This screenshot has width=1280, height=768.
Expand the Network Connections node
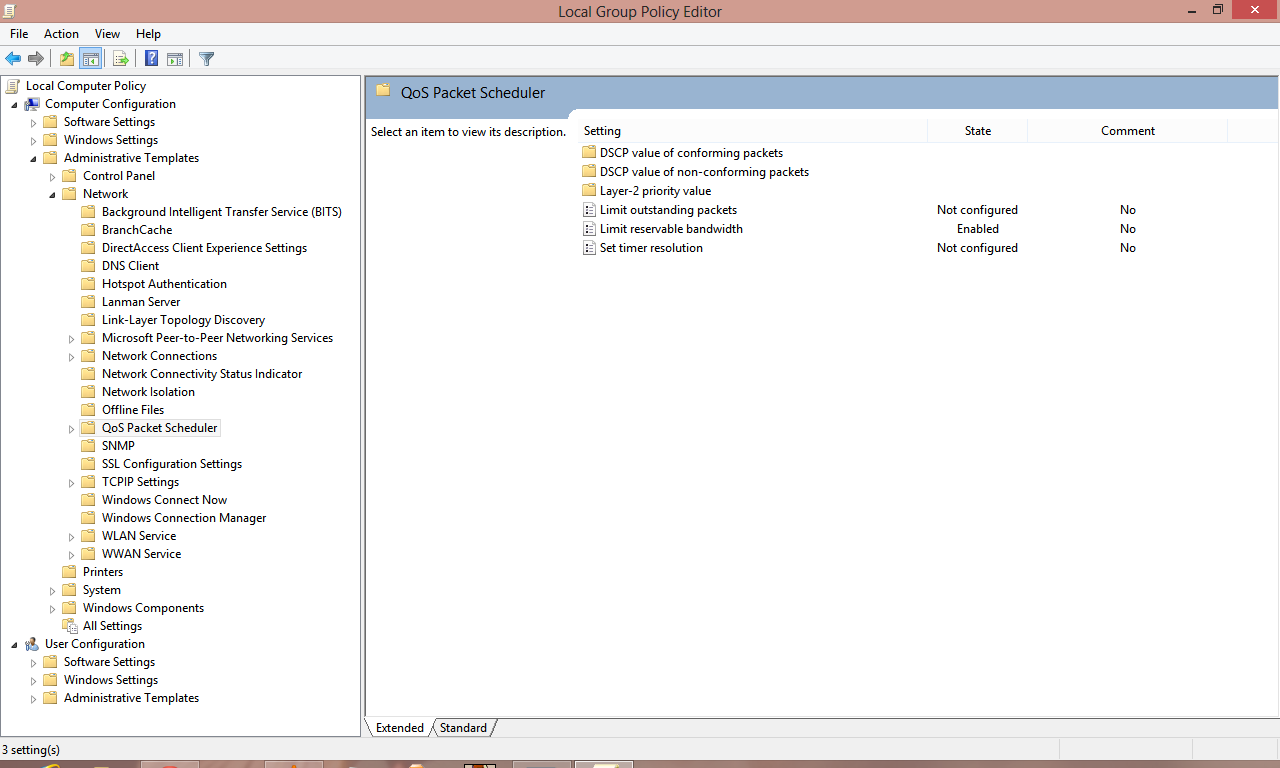[x=71, y=357]
